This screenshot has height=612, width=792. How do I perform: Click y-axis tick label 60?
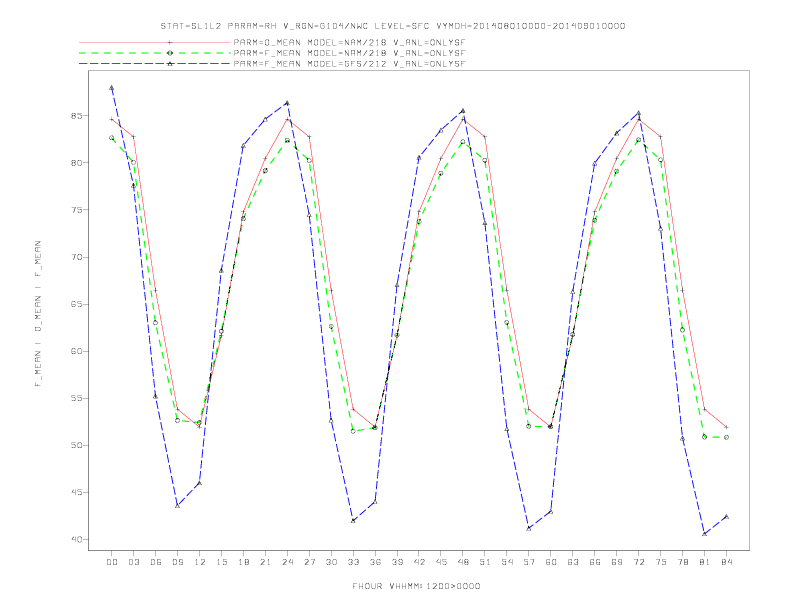(x=77, y=351)
